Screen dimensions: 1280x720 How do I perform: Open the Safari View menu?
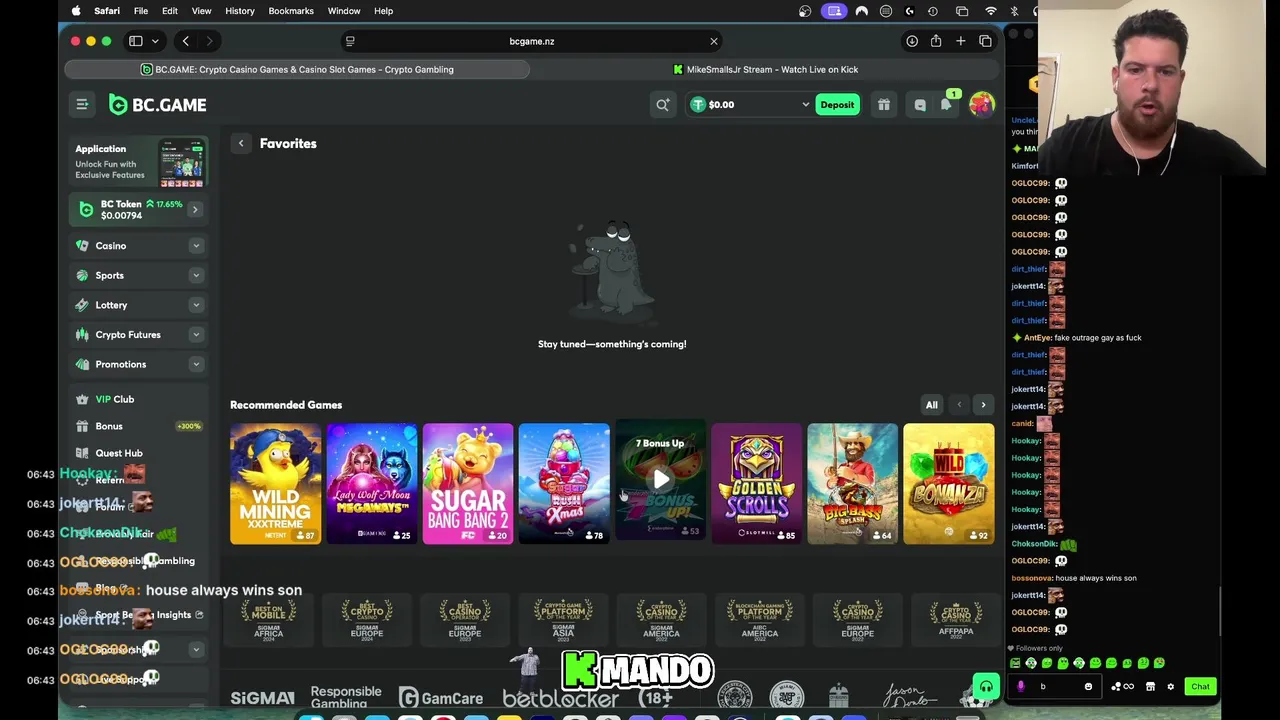pyautogui.click(x=201, y=11)
